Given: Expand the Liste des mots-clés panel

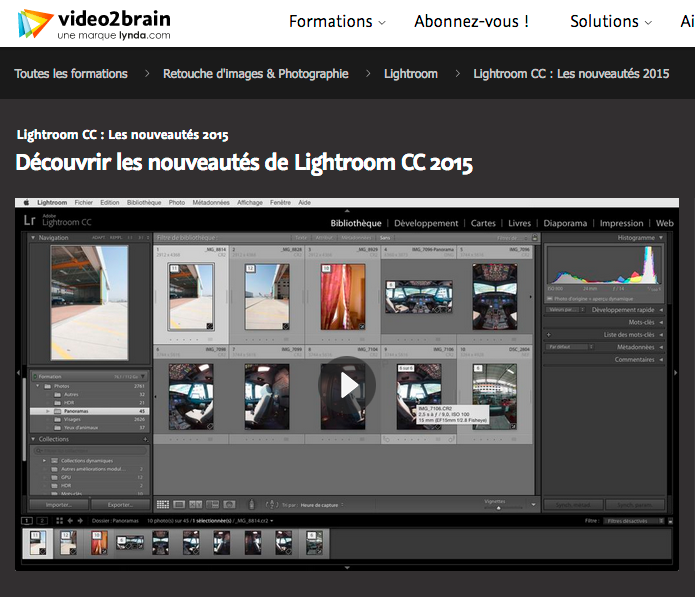Looking at the screenshot, I should point(661,335).
